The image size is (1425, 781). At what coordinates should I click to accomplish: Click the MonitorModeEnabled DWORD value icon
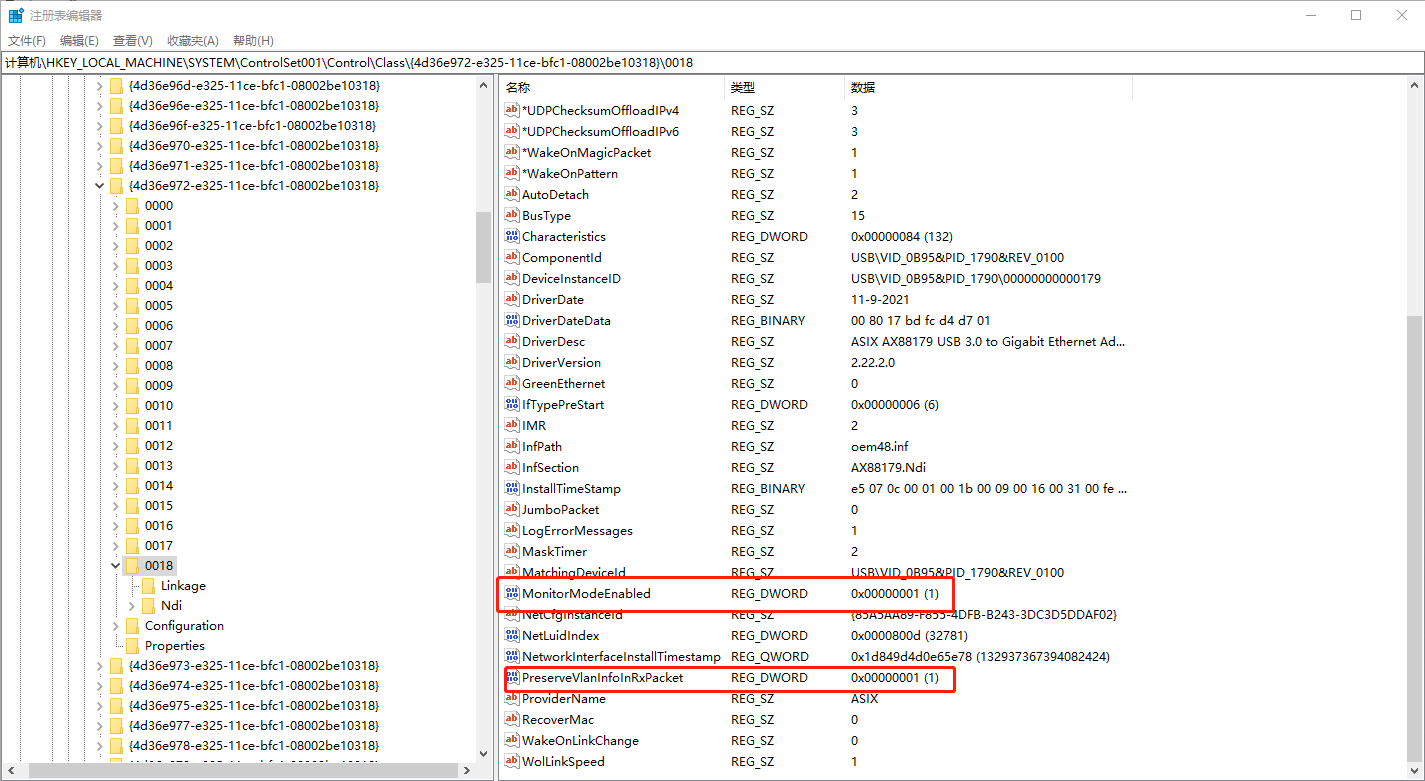(512, 593)
